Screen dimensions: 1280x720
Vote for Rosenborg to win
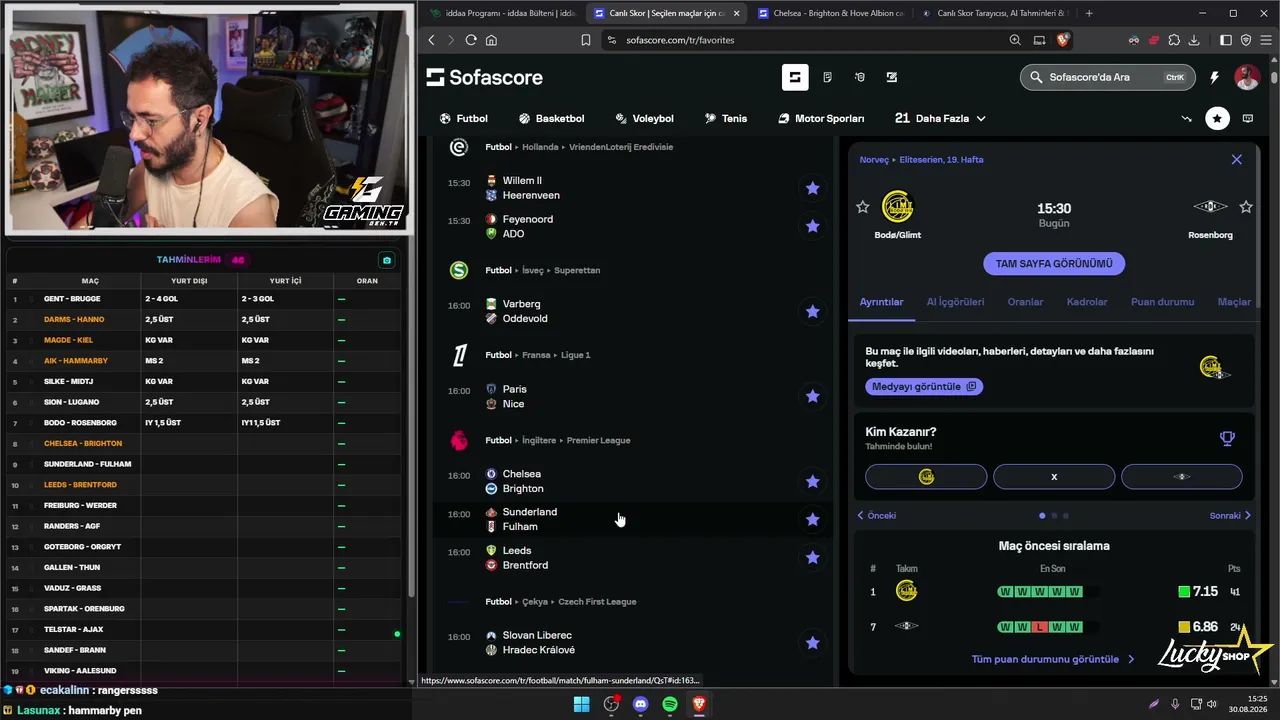tap(1182, 477)
